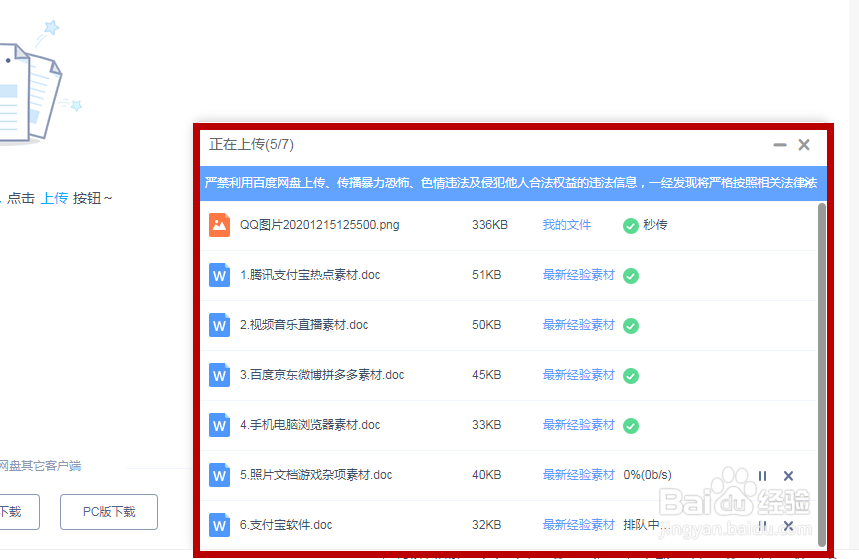Click the 32KB file size value
Viewport: 859px width, 559px height.
pyautogui.click(x=486, y=524)
